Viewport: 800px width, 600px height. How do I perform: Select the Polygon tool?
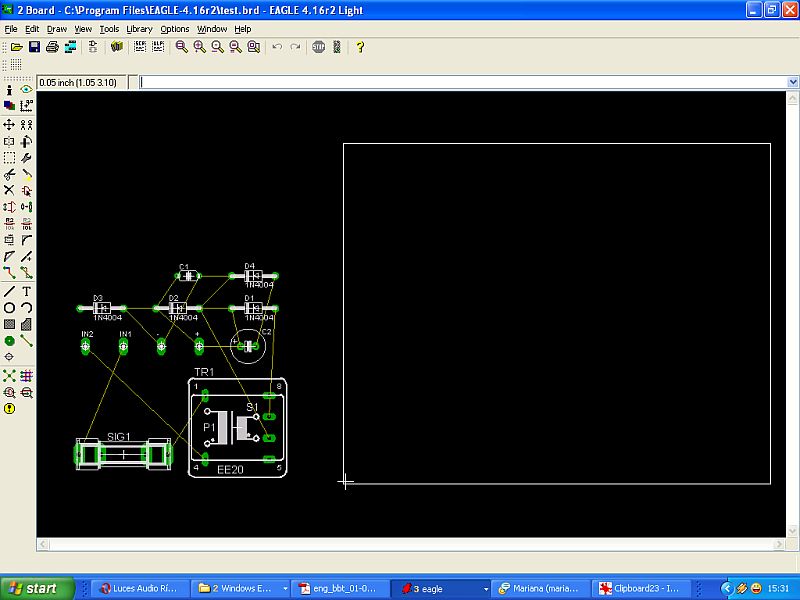(x=27, y=324)
